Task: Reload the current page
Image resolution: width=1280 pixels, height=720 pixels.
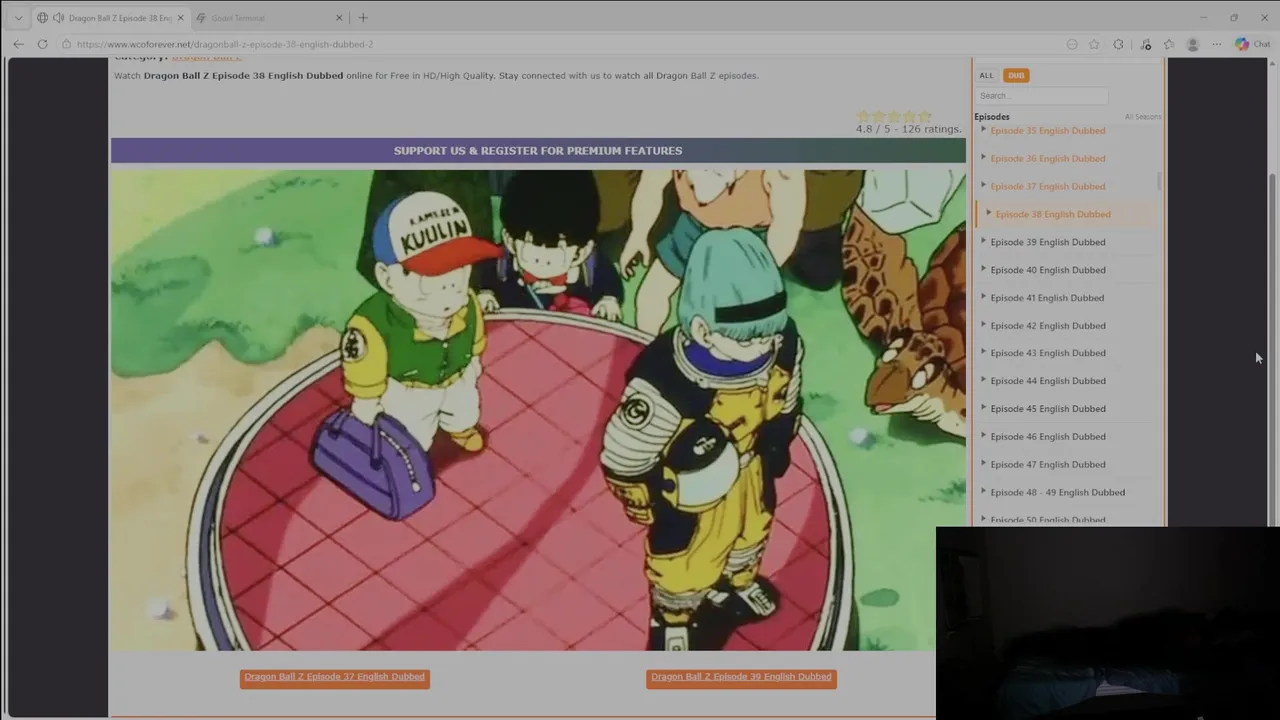Action: pyautogui.click(x=42, y=44)
